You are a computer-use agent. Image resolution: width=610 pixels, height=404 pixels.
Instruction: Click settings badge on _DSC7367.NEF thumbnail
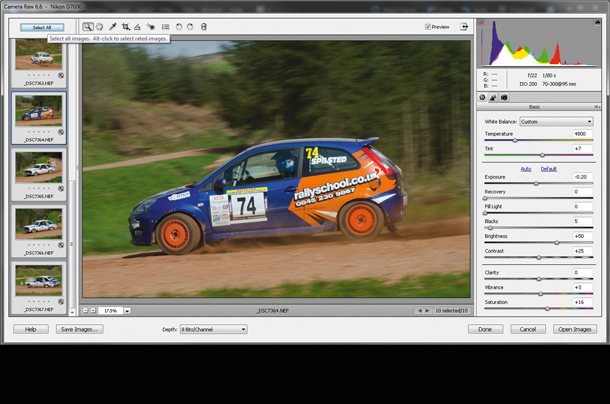point(61,301)
